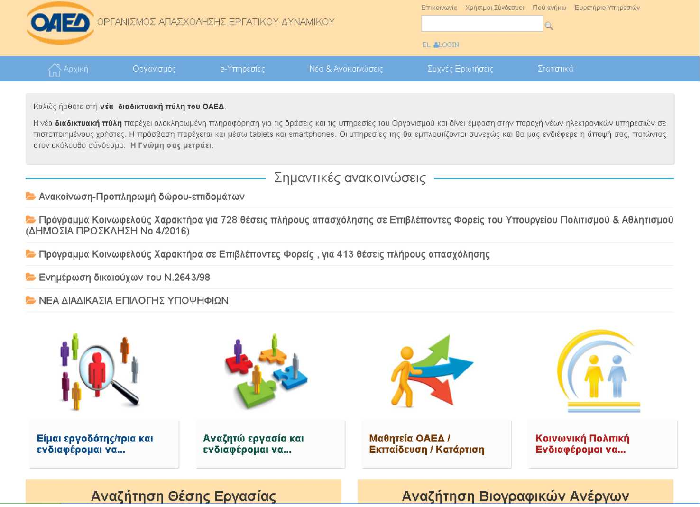Screen dimensions: 700x507
Task: Click inside the search text field
Action: coord(481,24)
